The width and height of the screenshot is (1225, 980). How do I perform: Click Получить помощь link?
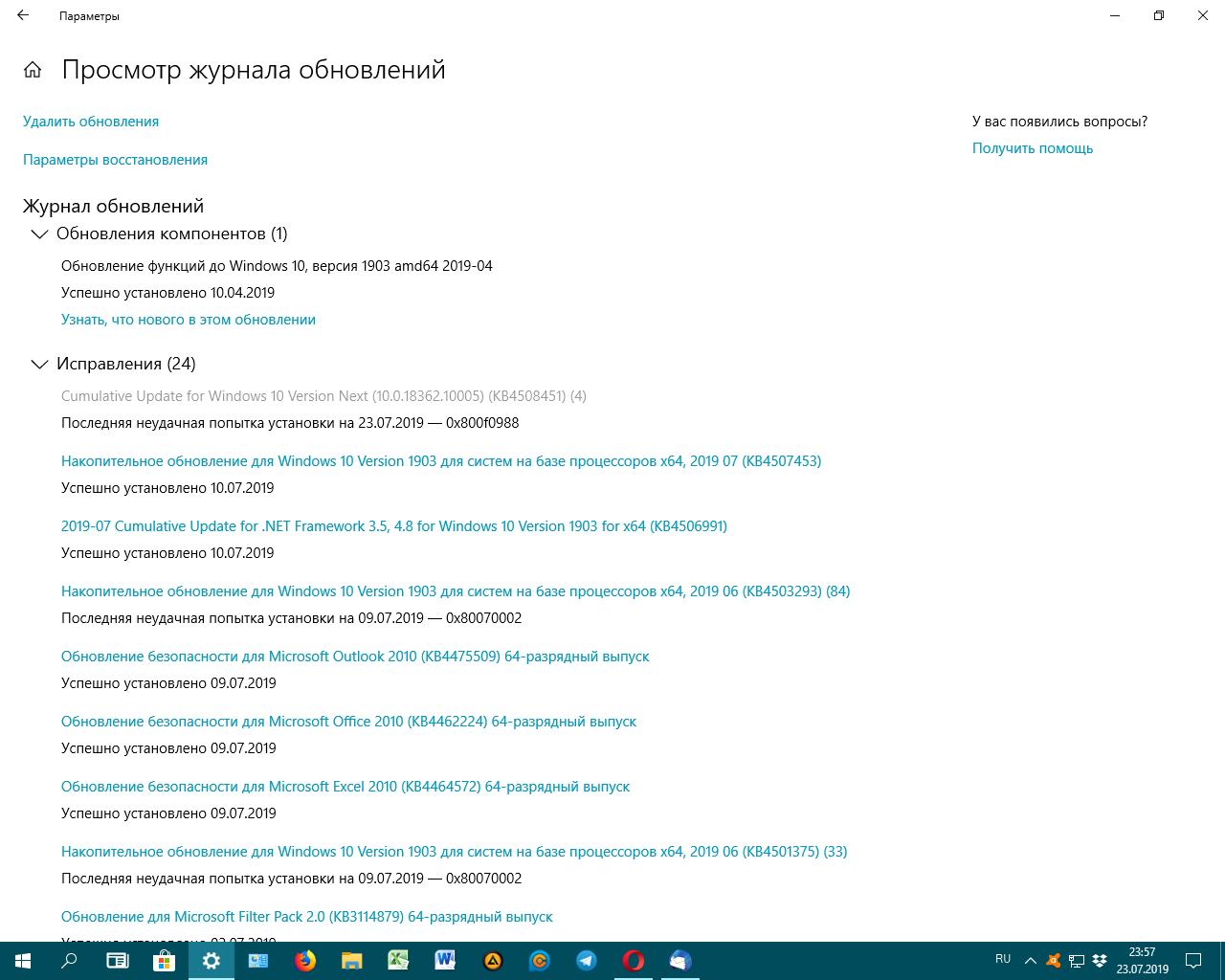tap(1033, 148)
